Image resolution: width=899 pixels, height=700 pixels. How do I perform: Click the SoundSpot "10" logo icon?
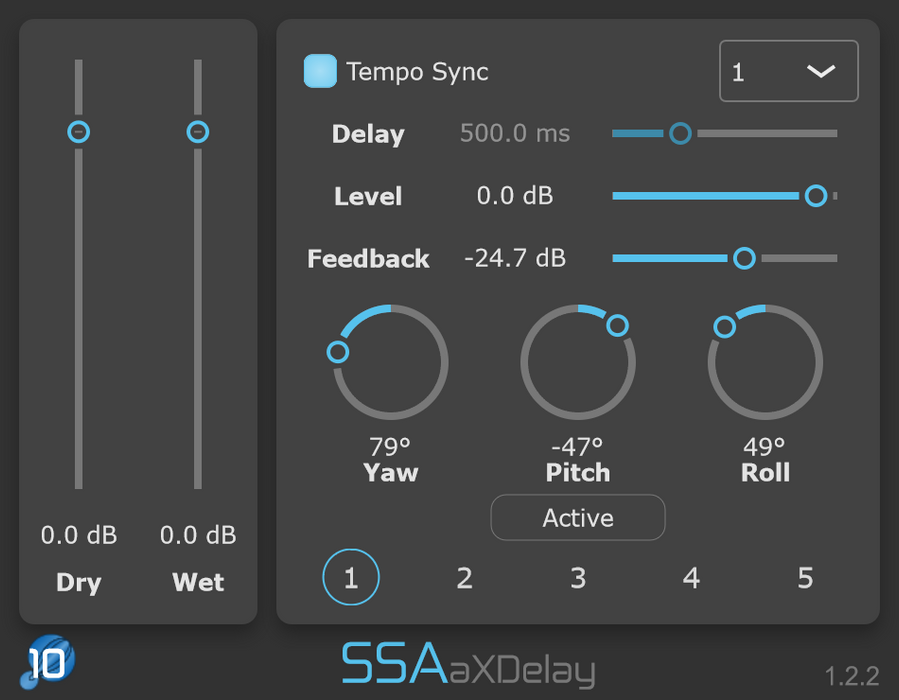point(45,660)
